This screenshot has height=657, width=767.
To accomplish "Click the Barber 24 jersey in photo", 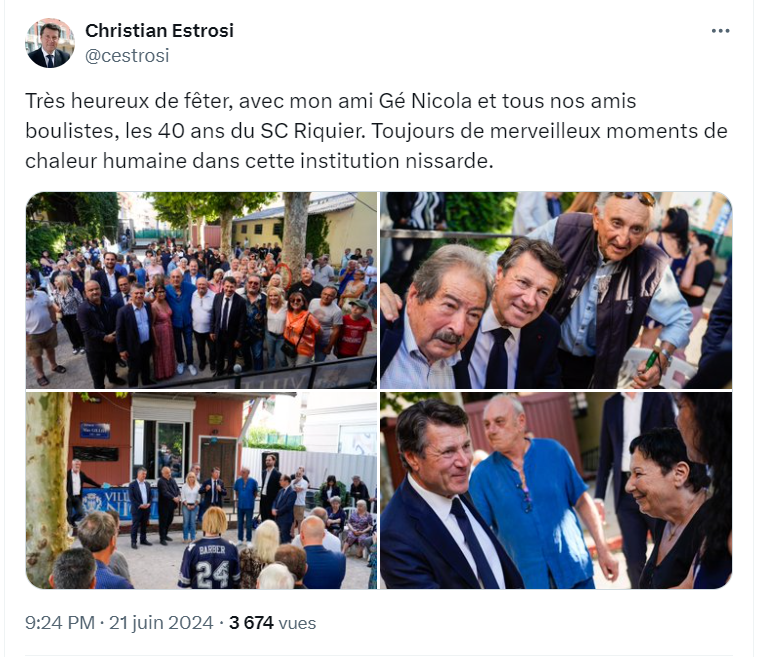I will (209, 563).
